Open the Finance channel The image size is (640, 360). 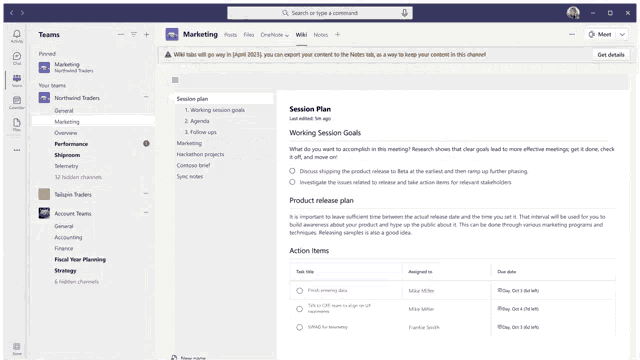pyautogui.click(x=64, y=248)
